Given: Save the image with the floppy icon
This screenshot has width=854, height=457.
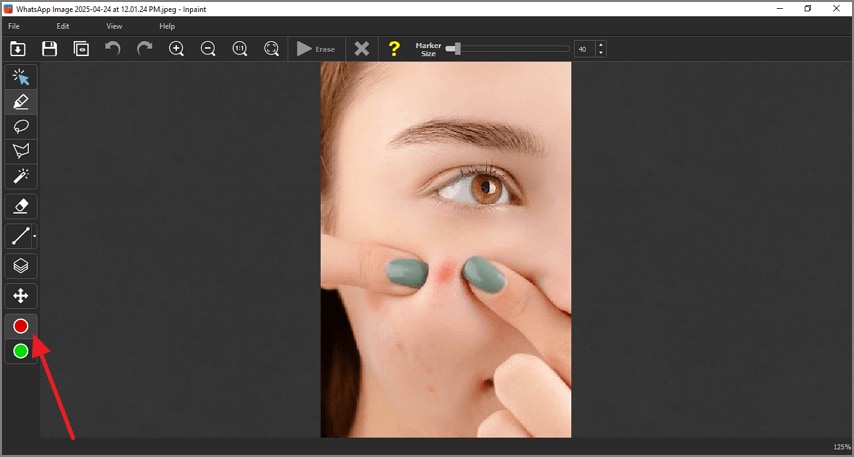Looking at the screenshot, I should 50,49.
